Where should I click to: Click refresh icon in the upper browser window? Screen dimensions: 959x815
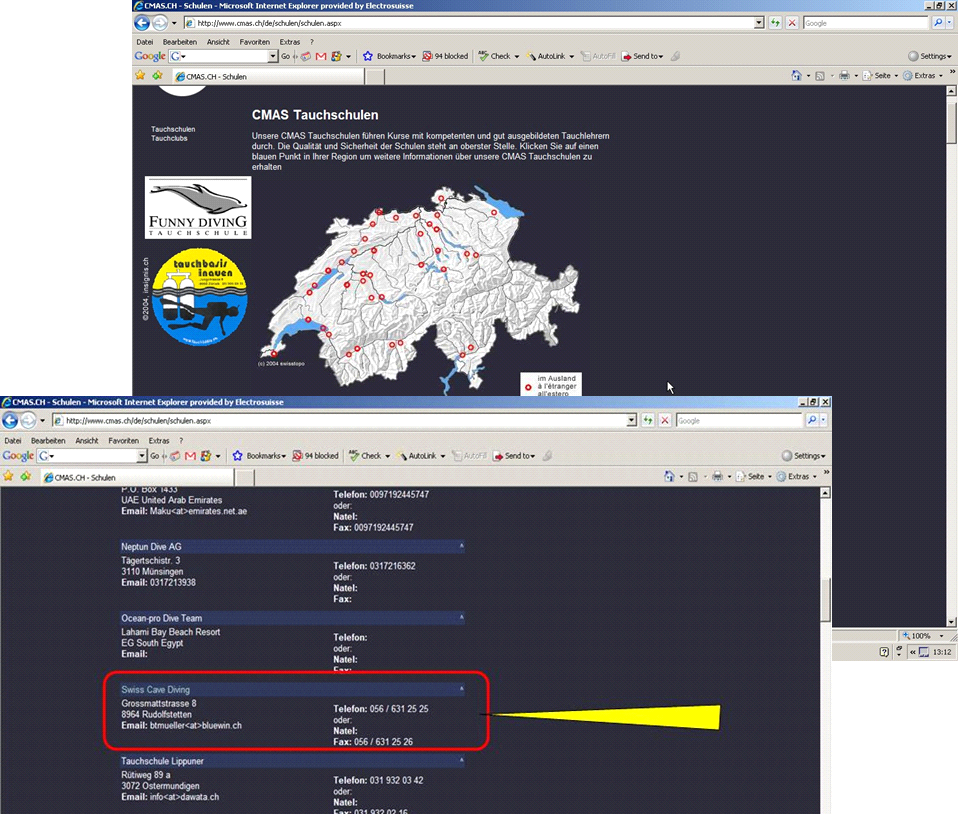pyautogui.click(x=776, y=23)
